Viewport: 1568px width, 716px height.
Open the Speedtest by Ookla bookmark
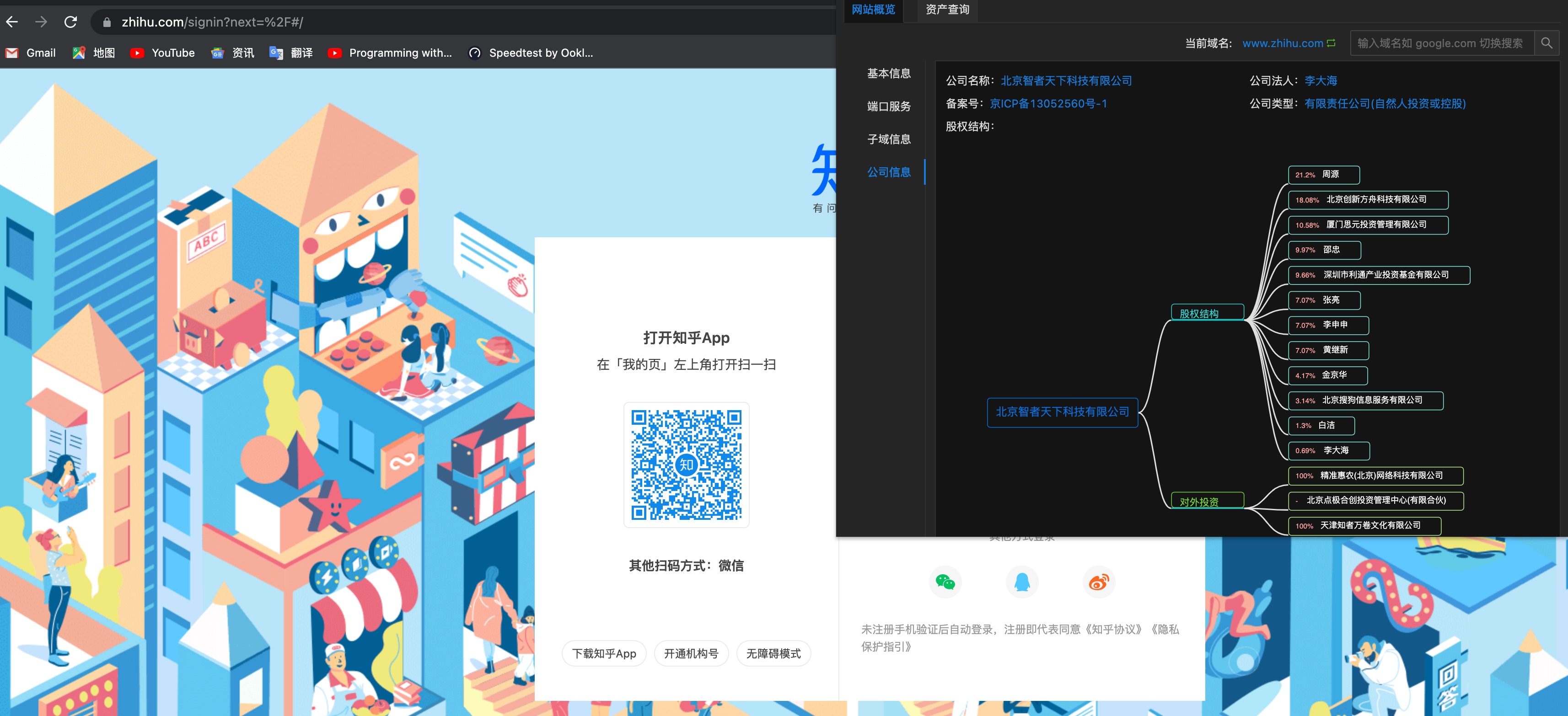click(530, 53)
